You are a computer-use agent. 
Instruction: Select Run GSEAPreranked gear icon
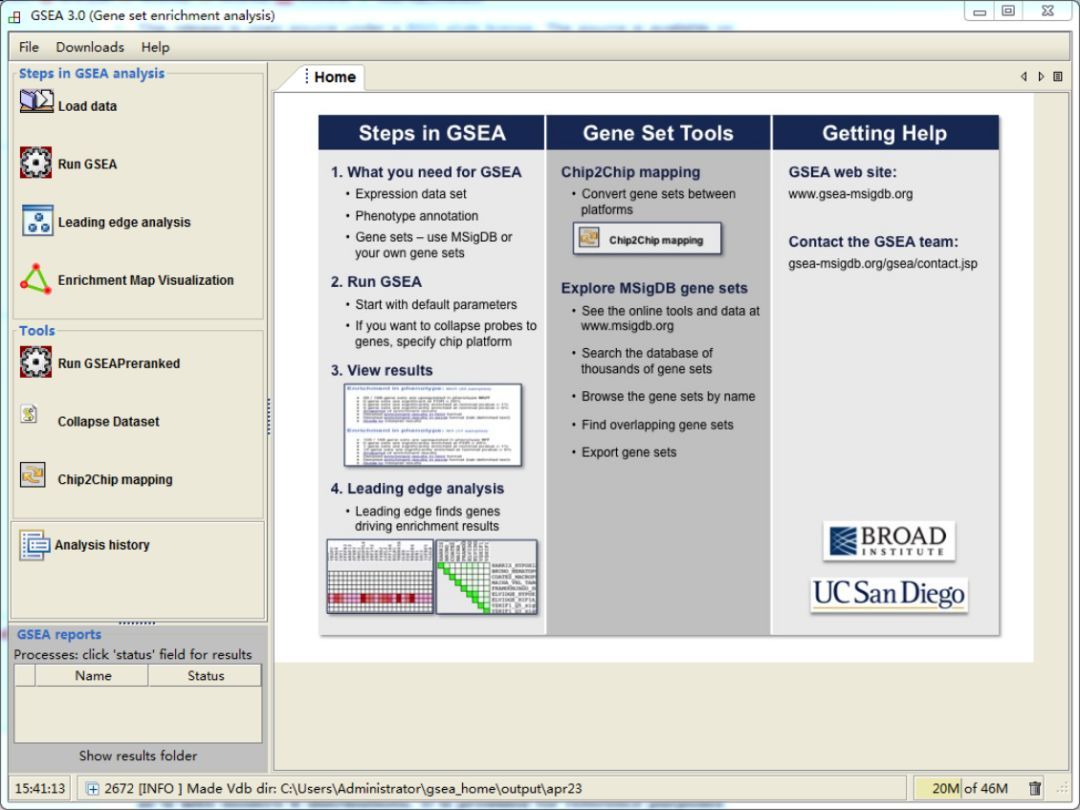[36, 362]
